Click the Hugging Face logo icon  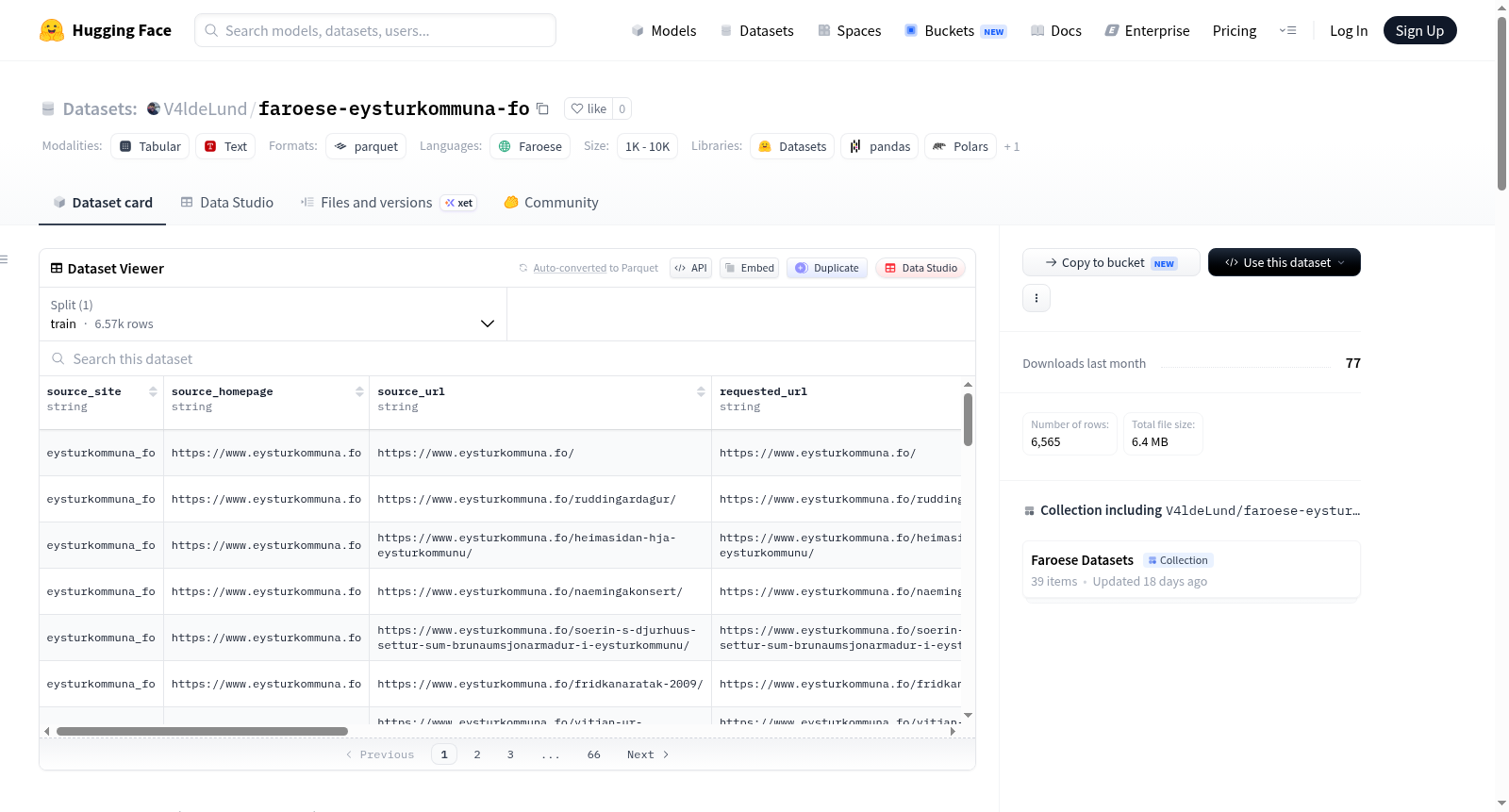(x=52, y=30)
